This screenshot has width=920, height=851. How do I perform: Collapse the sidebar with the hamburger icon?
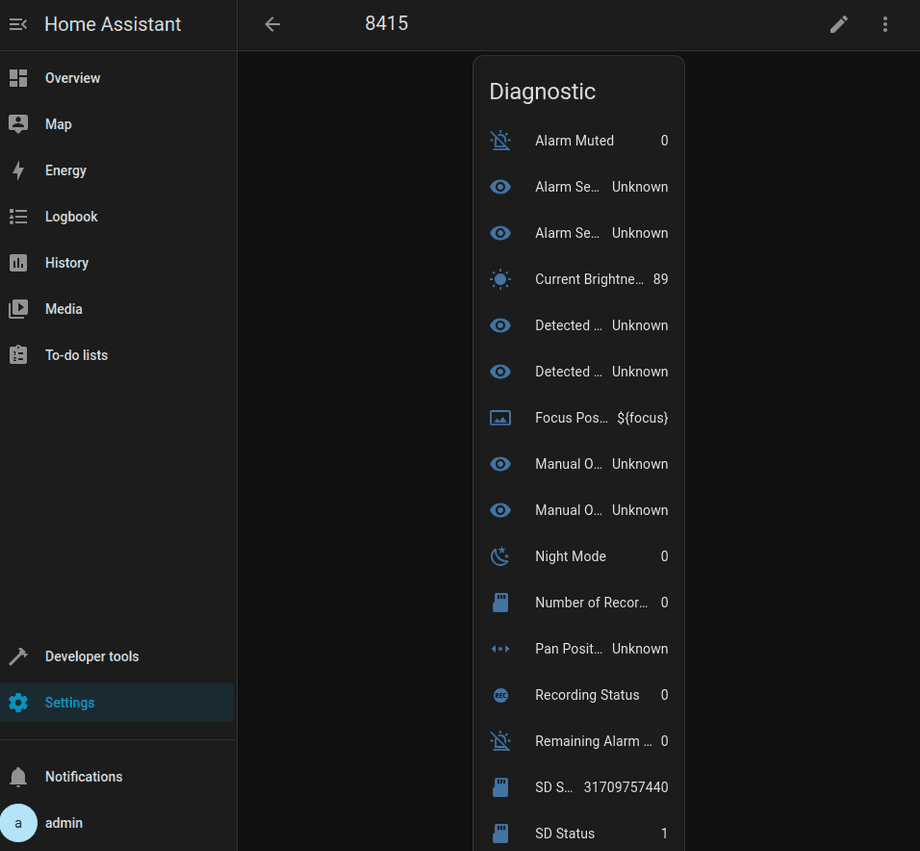[x=18, y=24]
